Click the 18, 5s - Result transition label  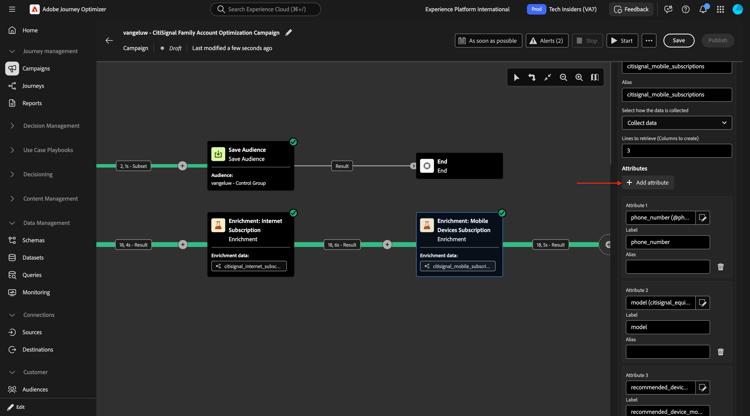[x=551, y=245]
